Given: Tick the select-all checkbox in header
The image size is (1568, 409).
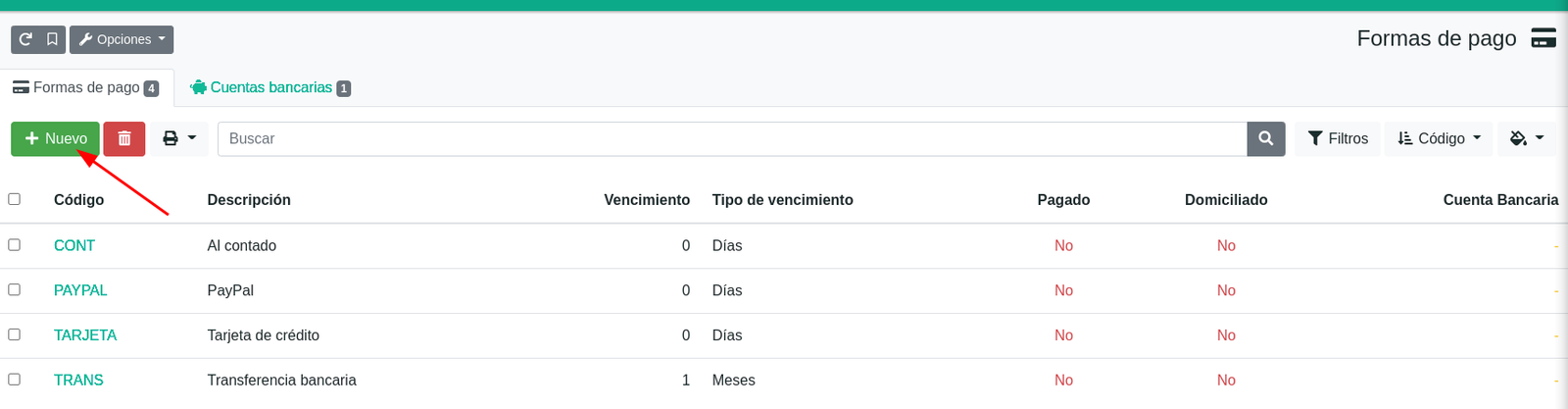Looking at the screenshot, I should pos(15,199).
